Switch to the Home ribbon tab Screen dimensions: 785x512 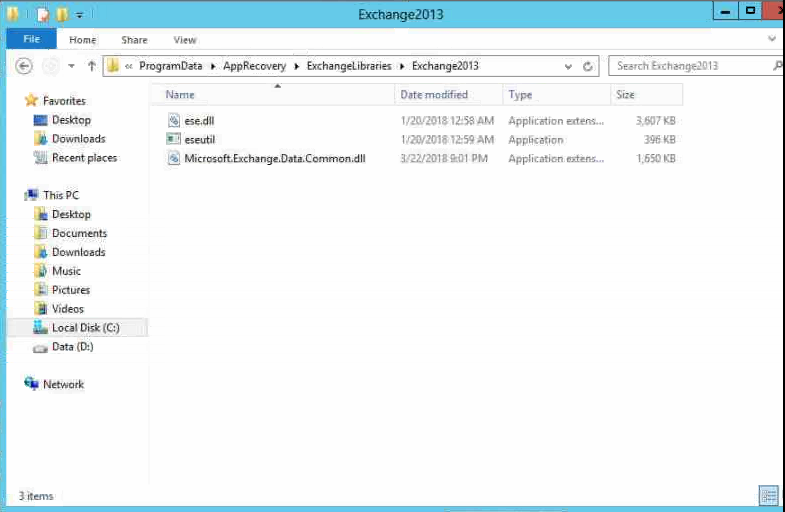point(83,40)
